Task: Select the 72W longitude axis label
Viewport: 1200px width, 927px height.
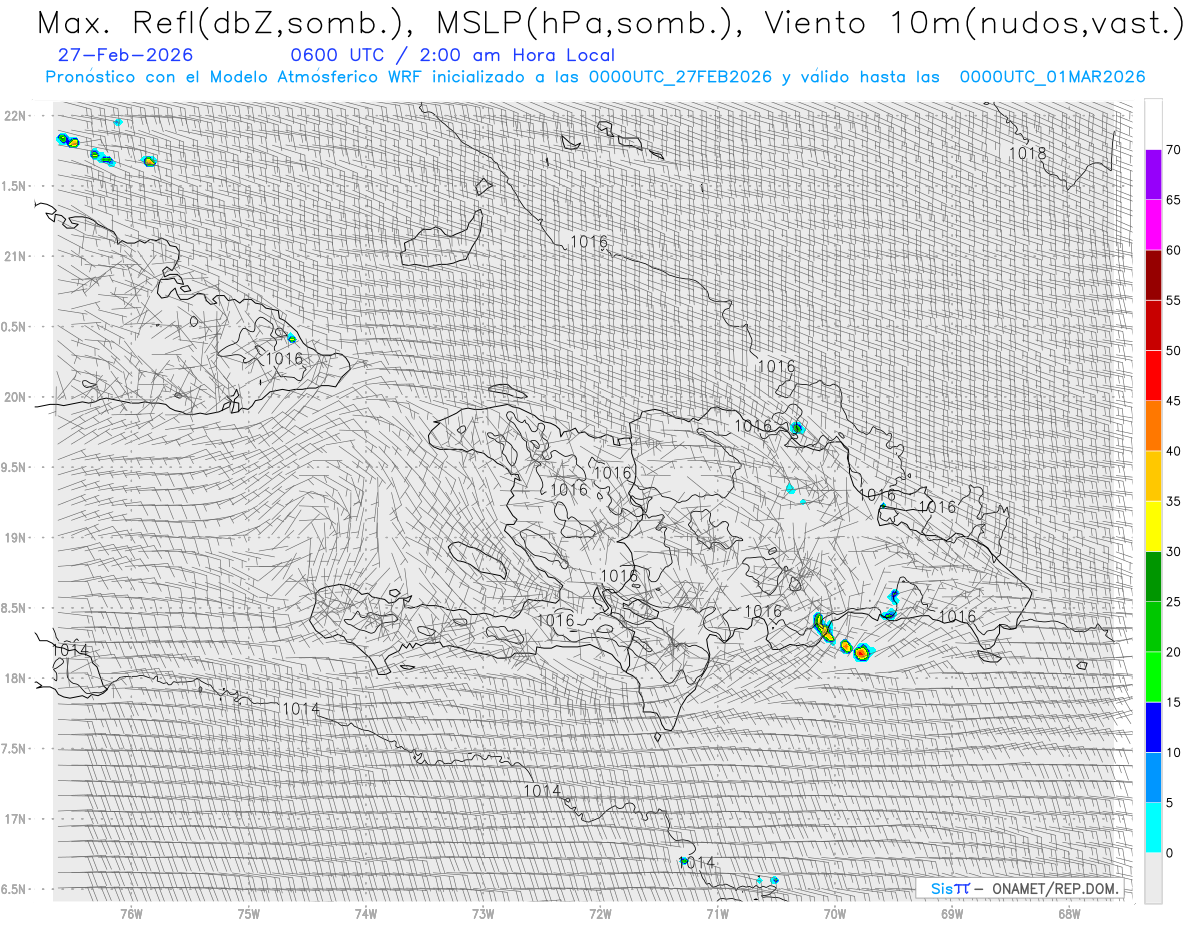Action: click(600, 913)
